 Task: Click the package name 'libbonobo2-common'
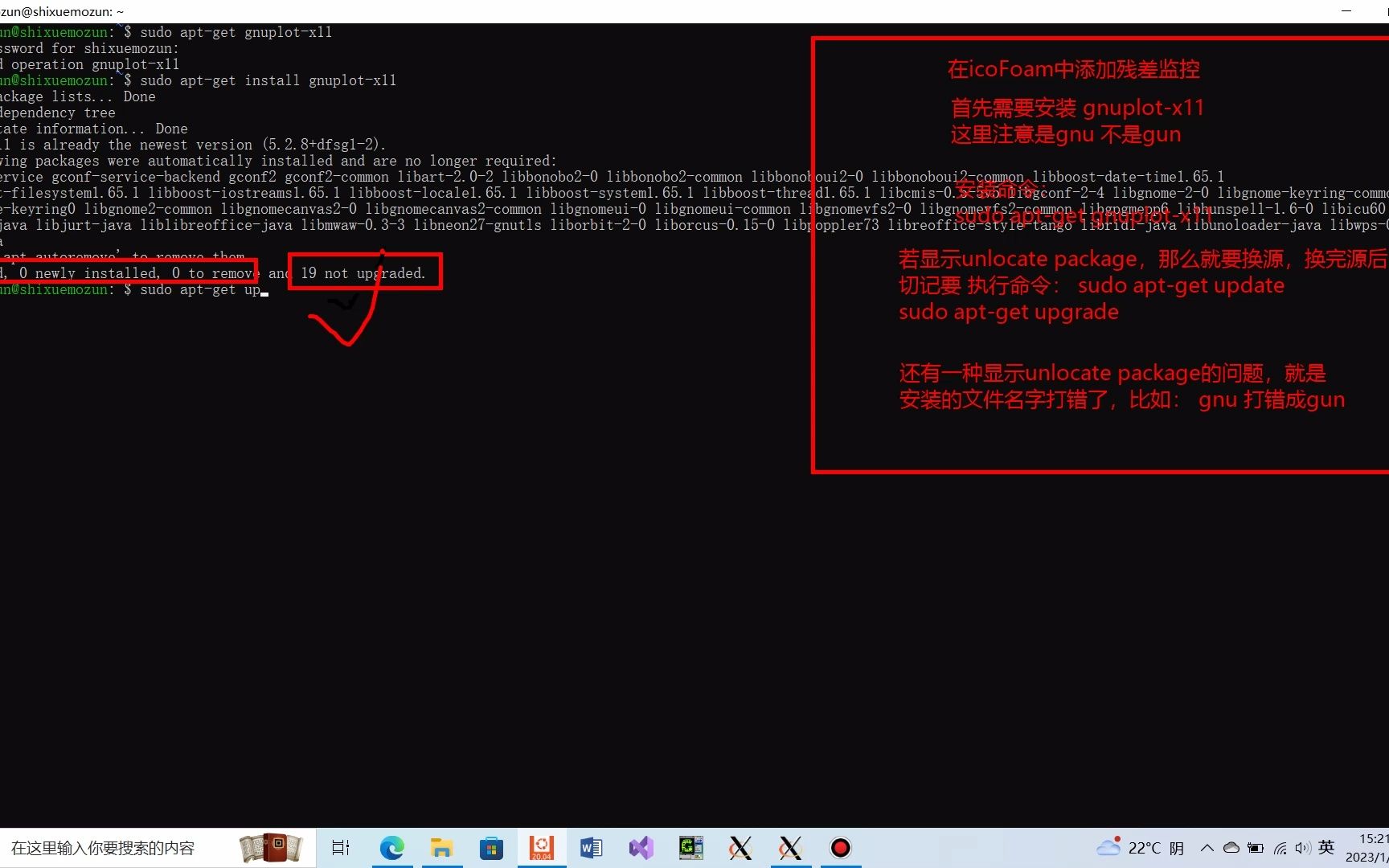click(674, 177)
